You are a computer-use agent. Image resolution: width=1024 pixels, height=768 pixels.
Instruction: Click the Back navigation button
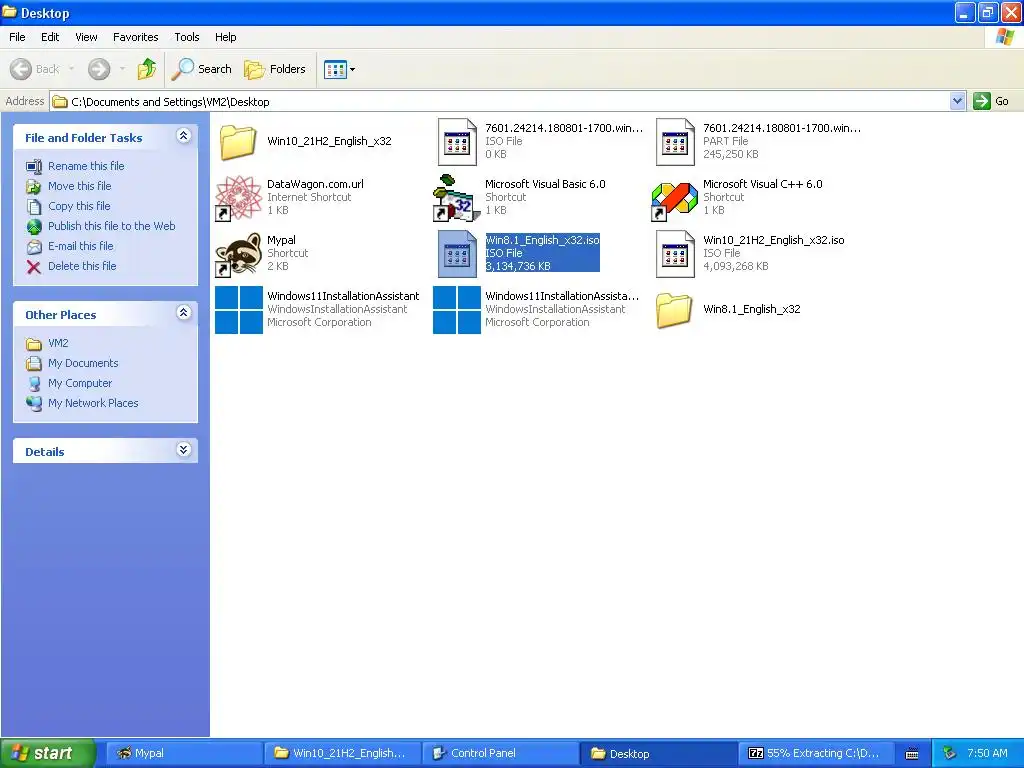coord(35,69)
